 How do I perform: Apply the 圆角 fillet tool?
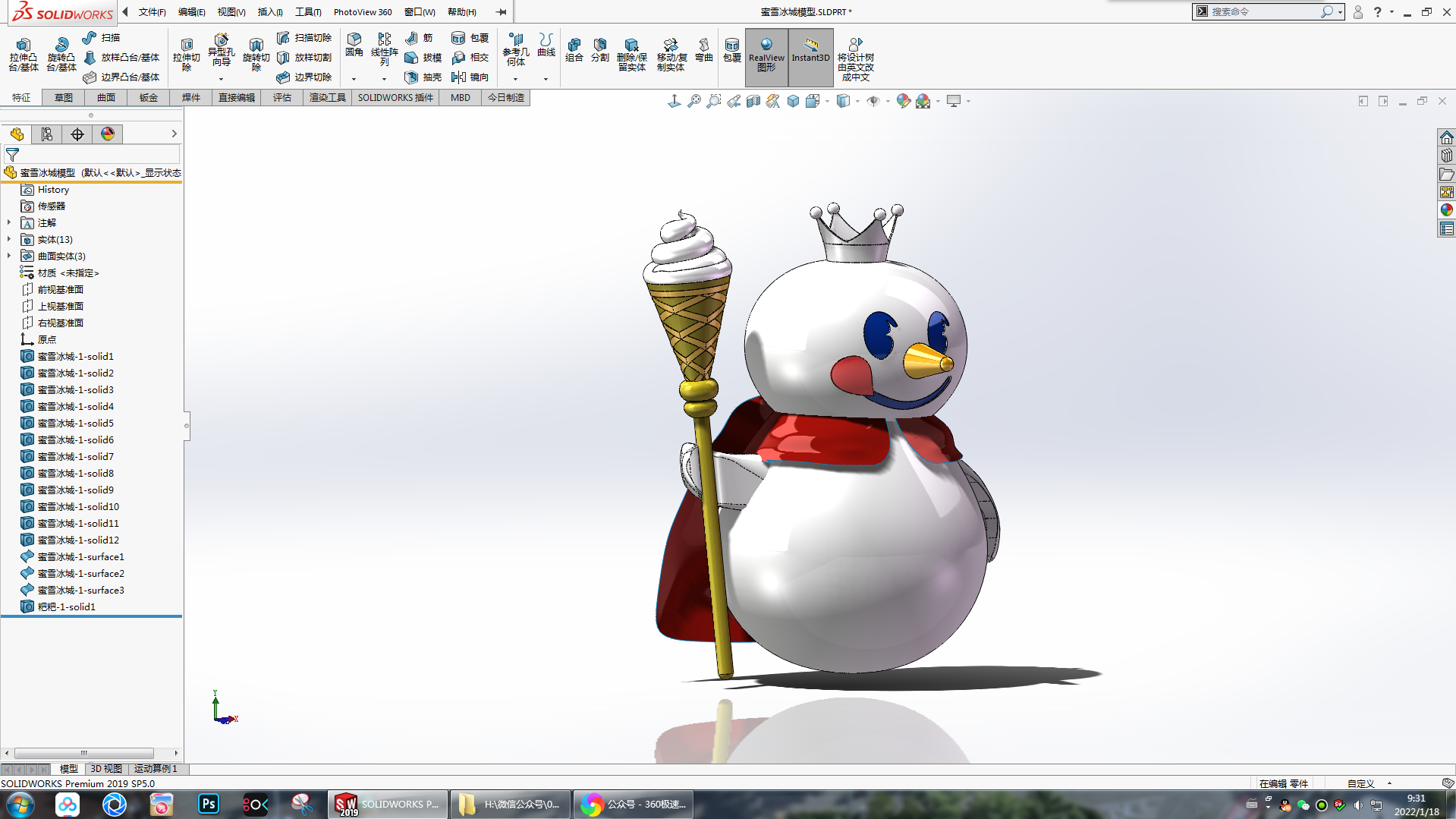coord(354,46)
